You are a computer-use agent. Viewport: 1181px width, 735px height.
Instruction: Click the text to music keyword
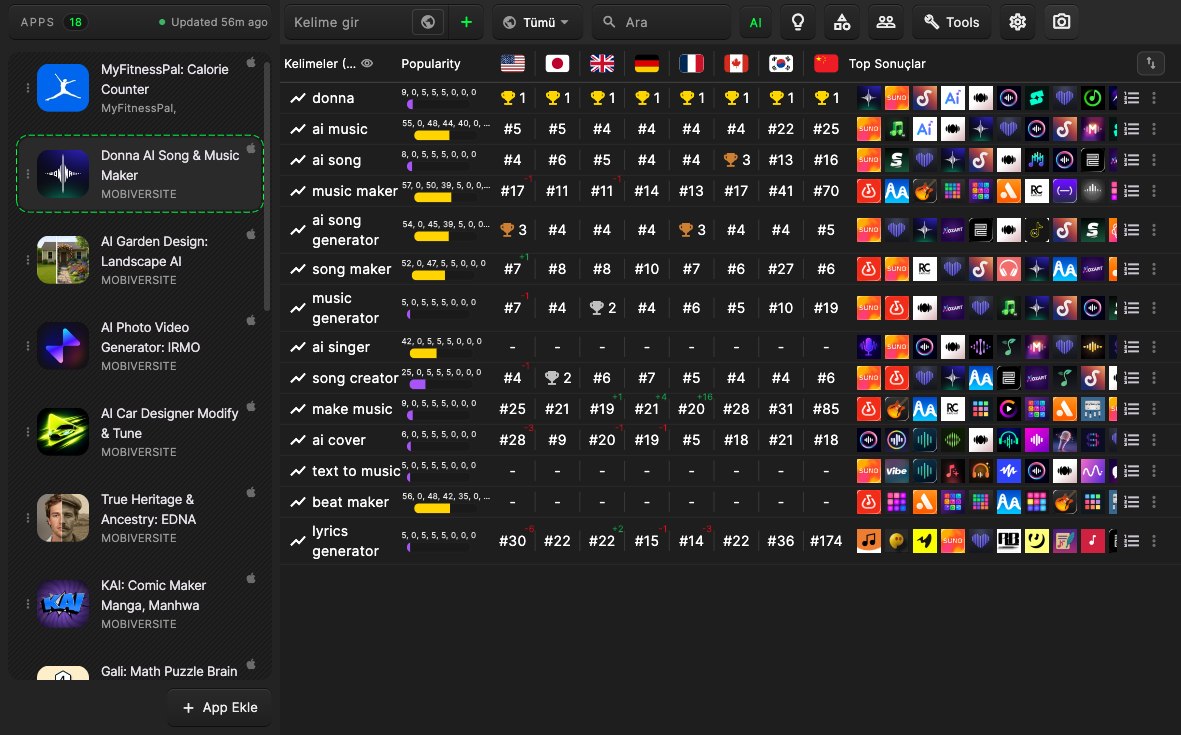pos(356,471)
